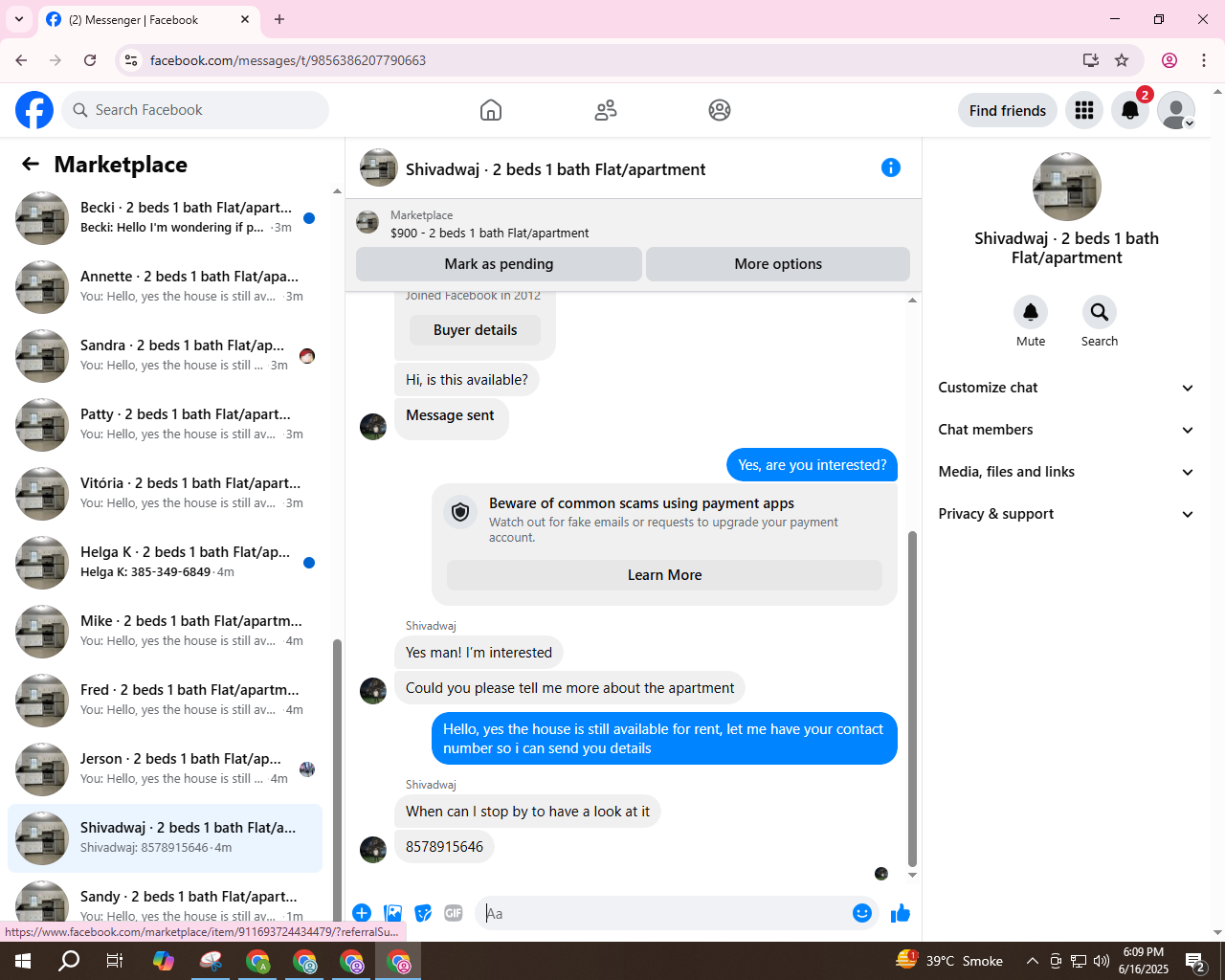Click the browser address bar URL

(x=287, y=60)
